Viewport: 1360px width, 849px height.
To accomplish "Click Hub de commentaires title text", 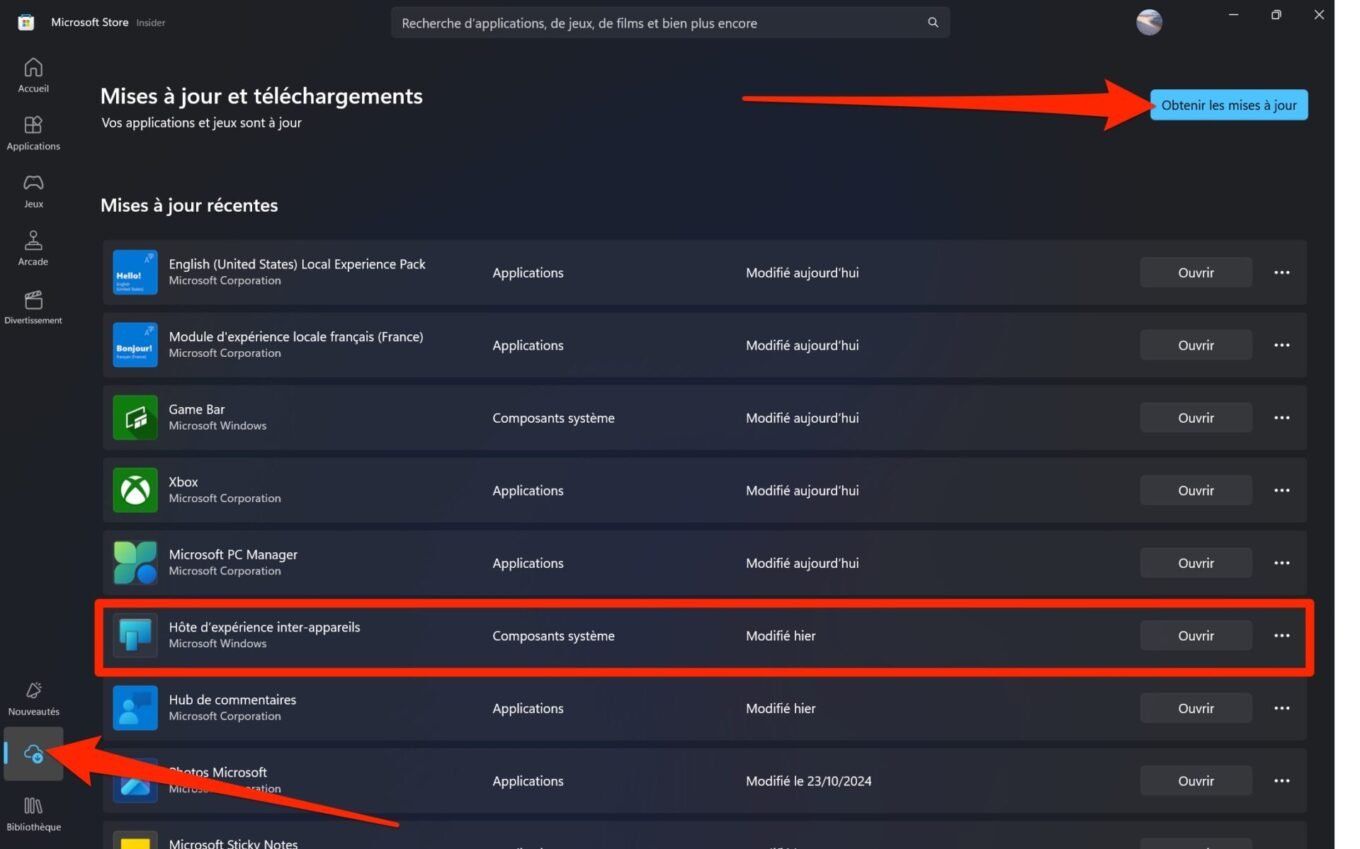I will click(x=232, y=699).
